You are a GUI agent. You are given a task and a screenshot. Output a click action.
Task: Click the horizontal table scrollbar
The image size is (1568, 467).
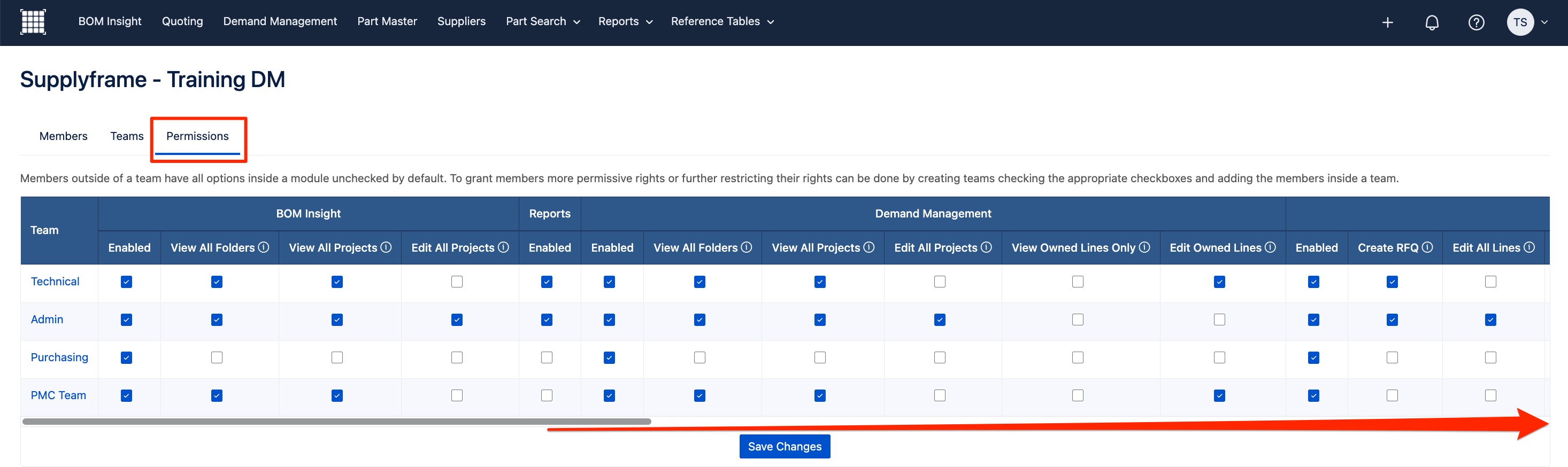pyautogui.click(x=336, y=422)
